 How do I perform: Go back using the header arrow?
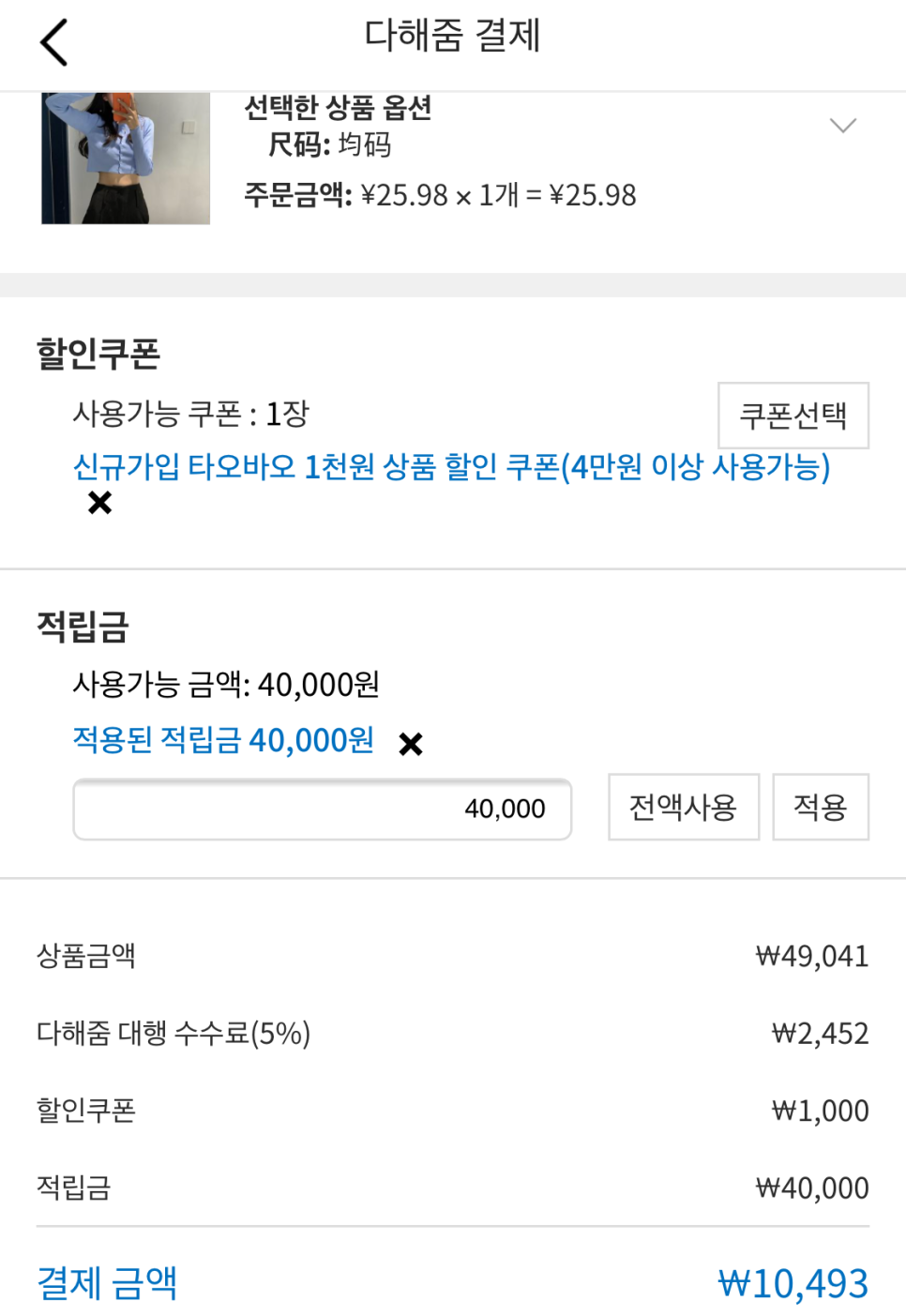click(x=54, y=42)
